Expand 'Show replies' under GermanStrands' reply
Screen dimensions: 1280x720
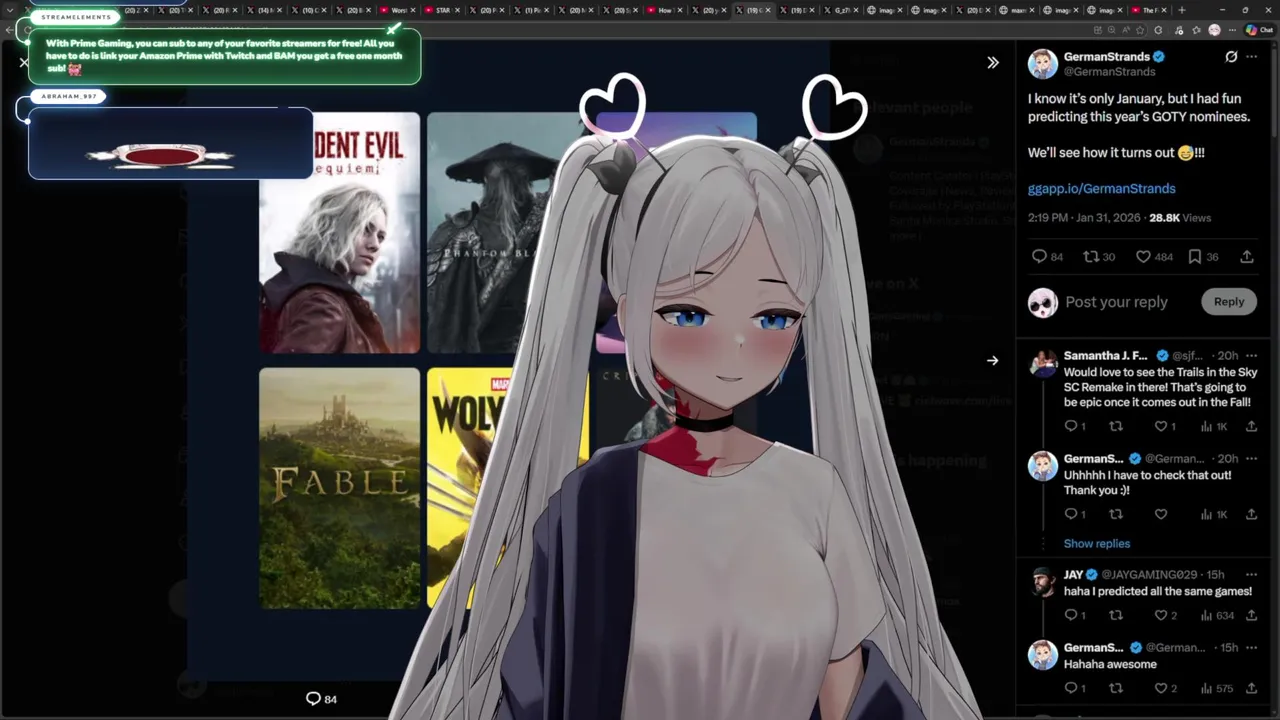click(1097, 544)
